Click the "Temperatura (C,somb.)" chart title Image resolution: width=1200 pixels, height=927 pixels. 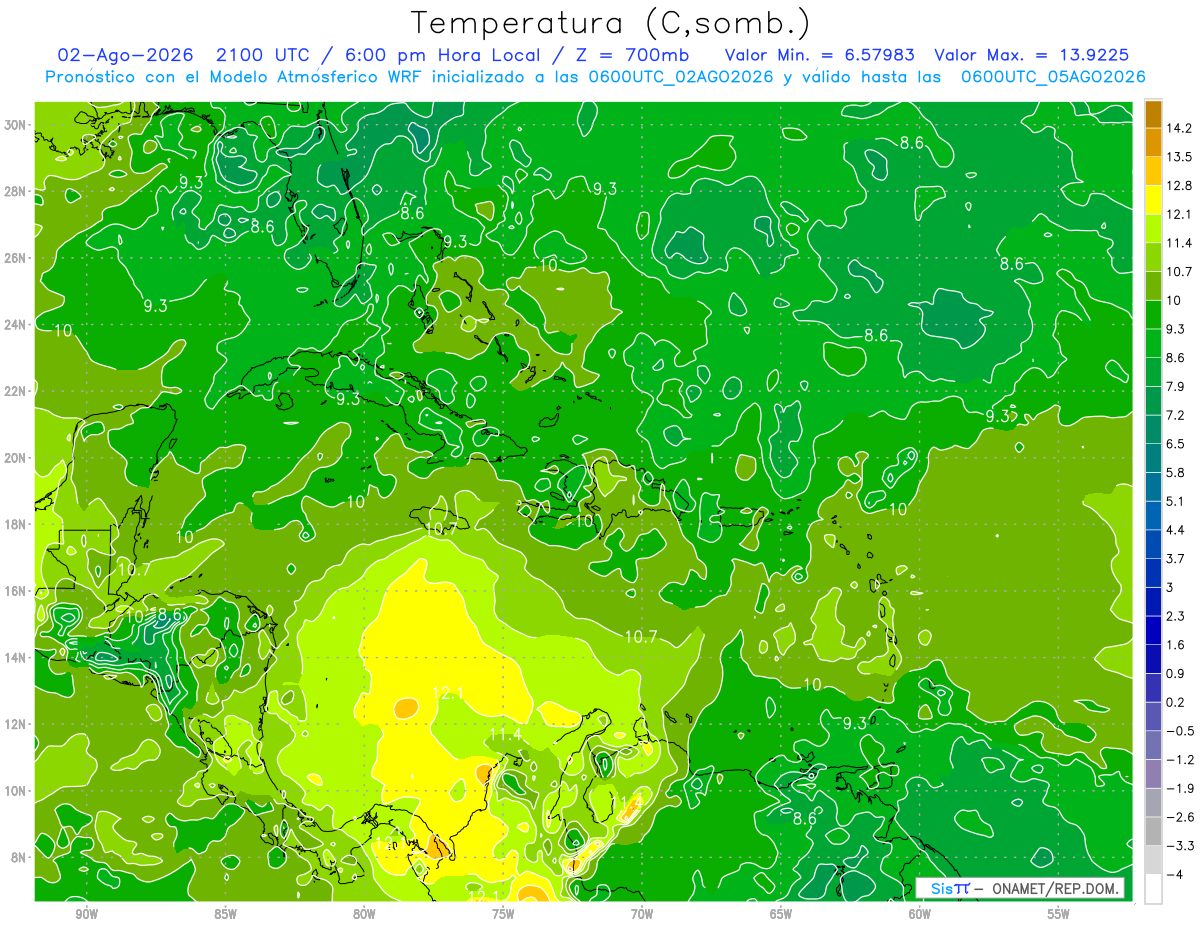pos(611,23)
